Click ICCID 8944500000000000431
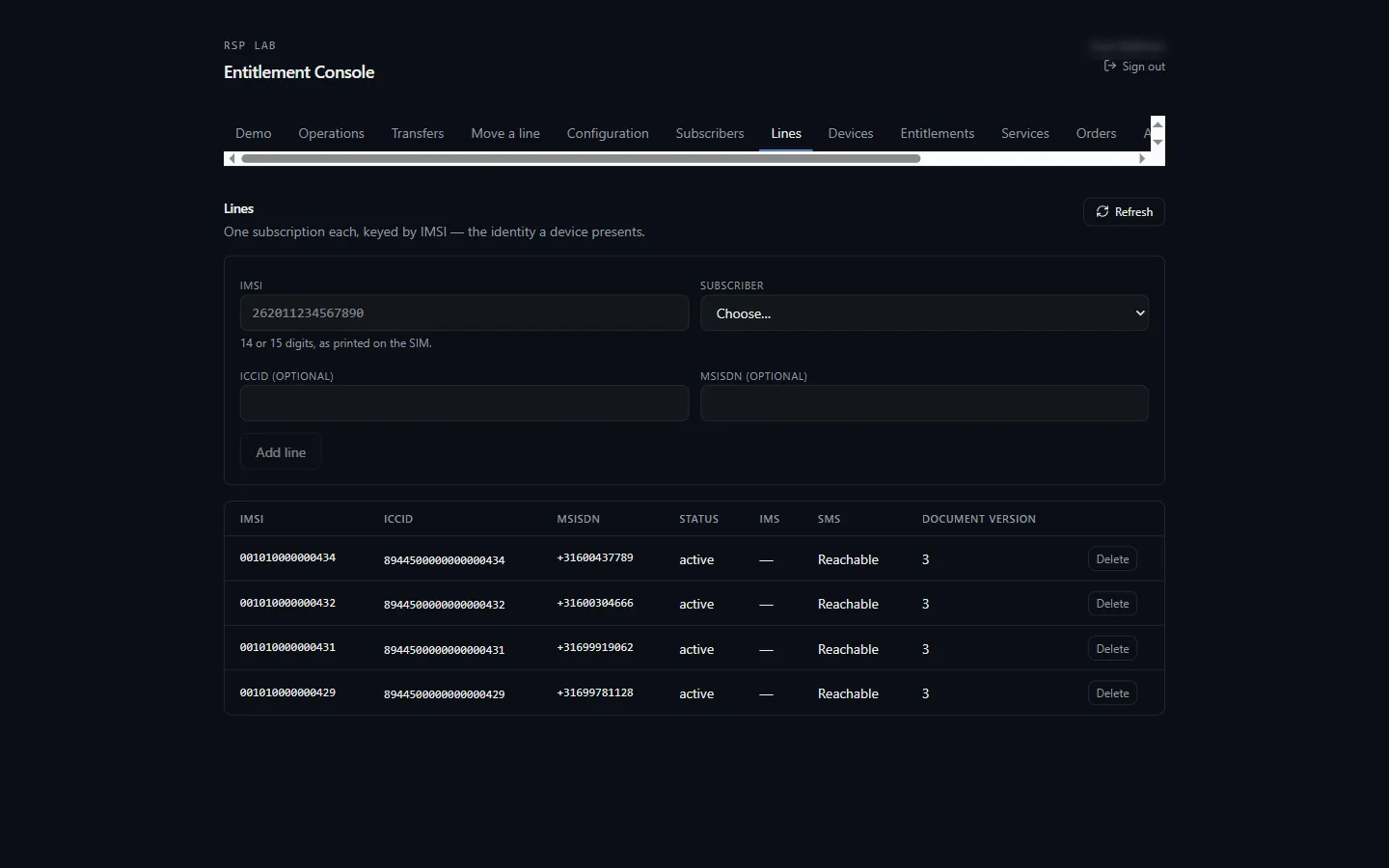 [x=445, y=650]
